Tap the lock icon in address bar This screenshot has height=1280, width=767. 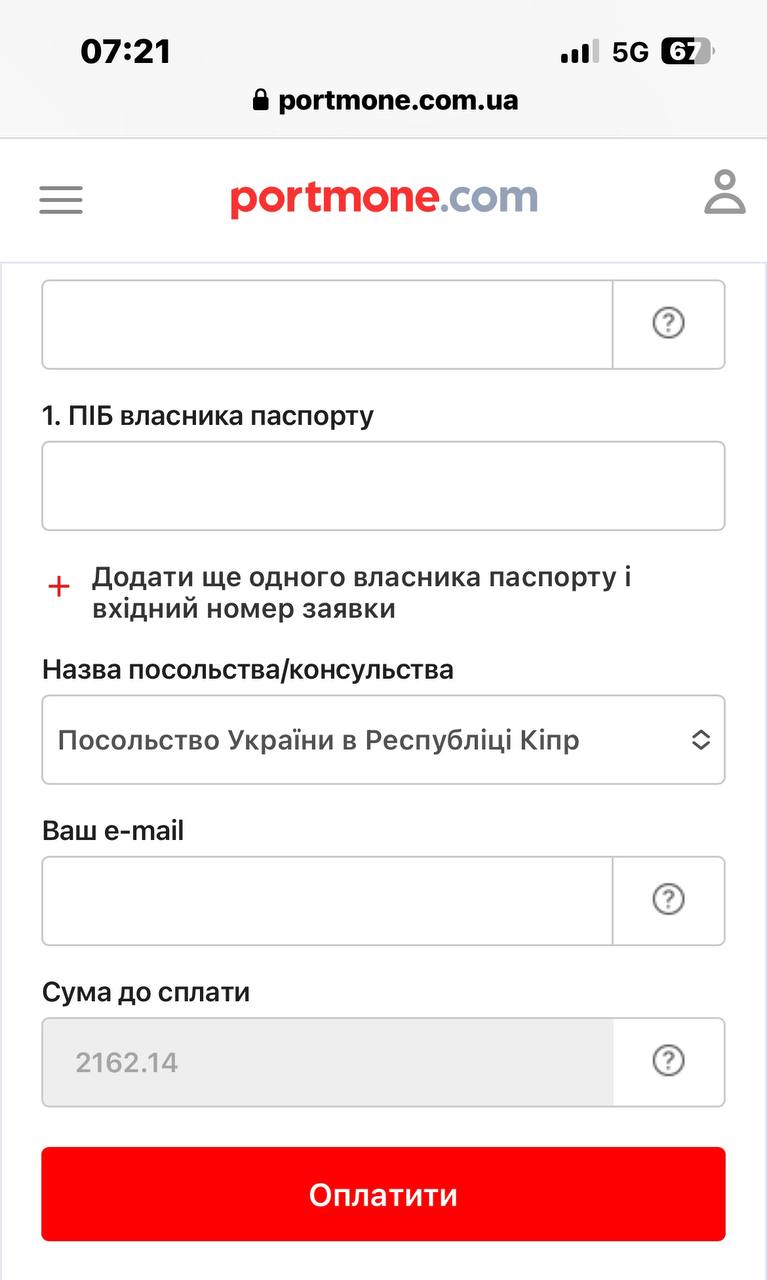(261, 100)
